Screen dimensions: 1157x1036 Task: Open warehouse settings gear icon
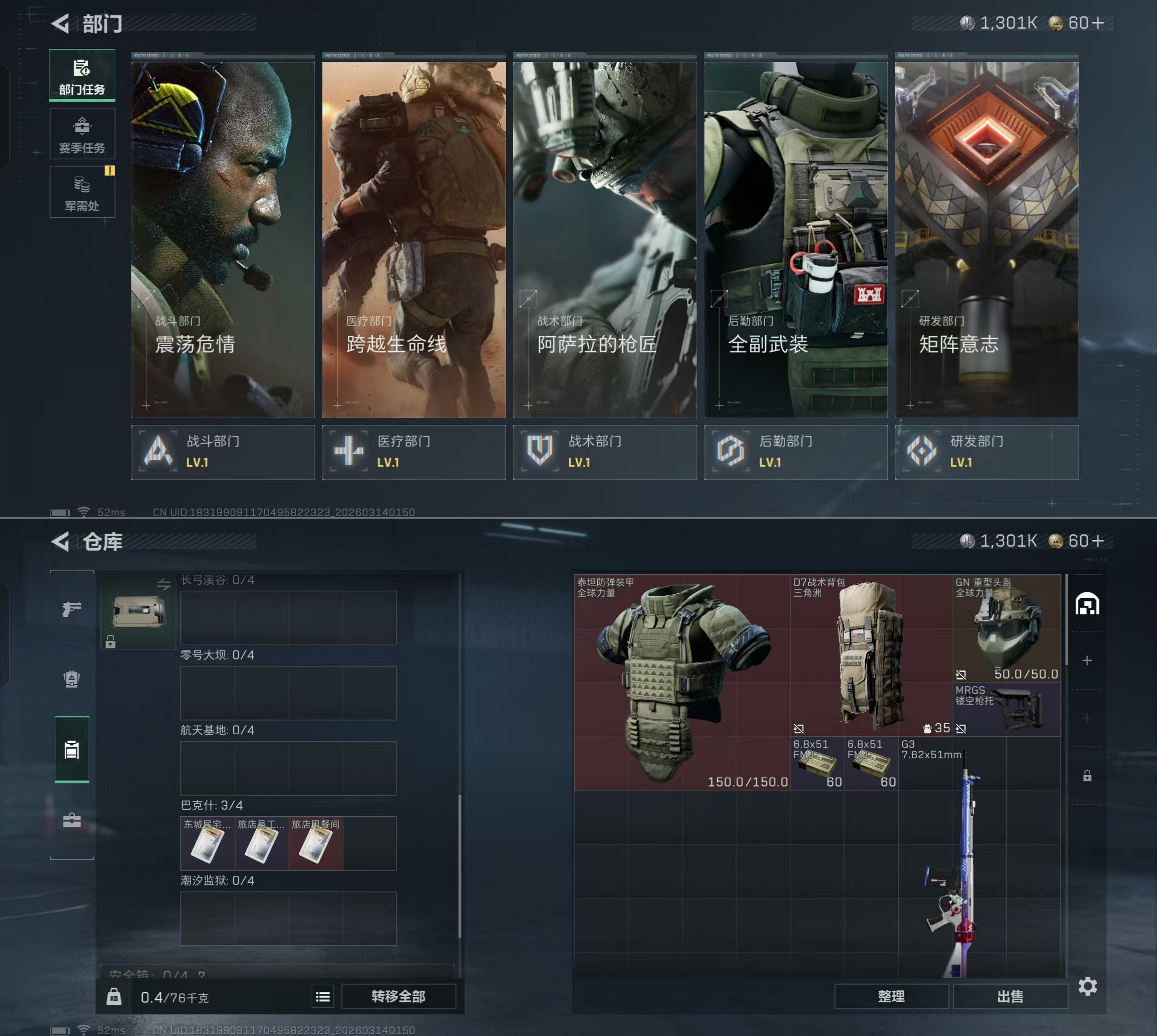click(1087, 986)
